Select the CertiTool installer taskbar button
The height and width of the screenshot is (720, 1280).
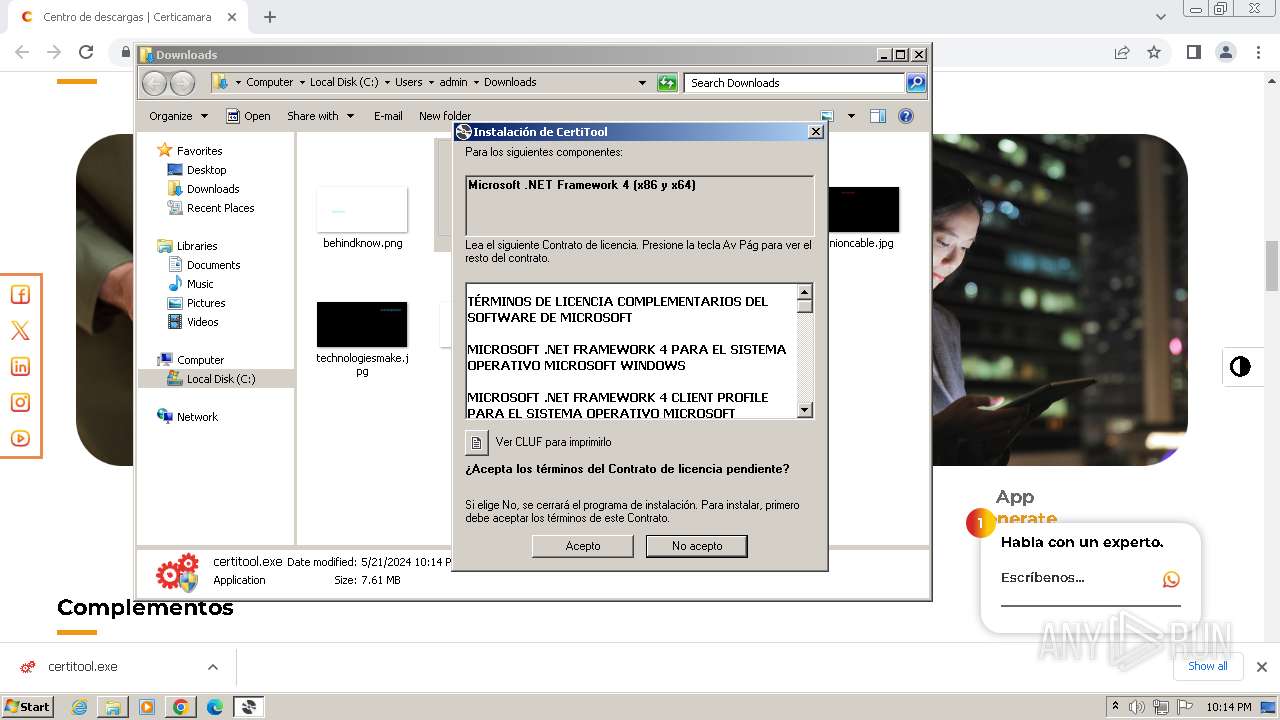coord(248,707)
